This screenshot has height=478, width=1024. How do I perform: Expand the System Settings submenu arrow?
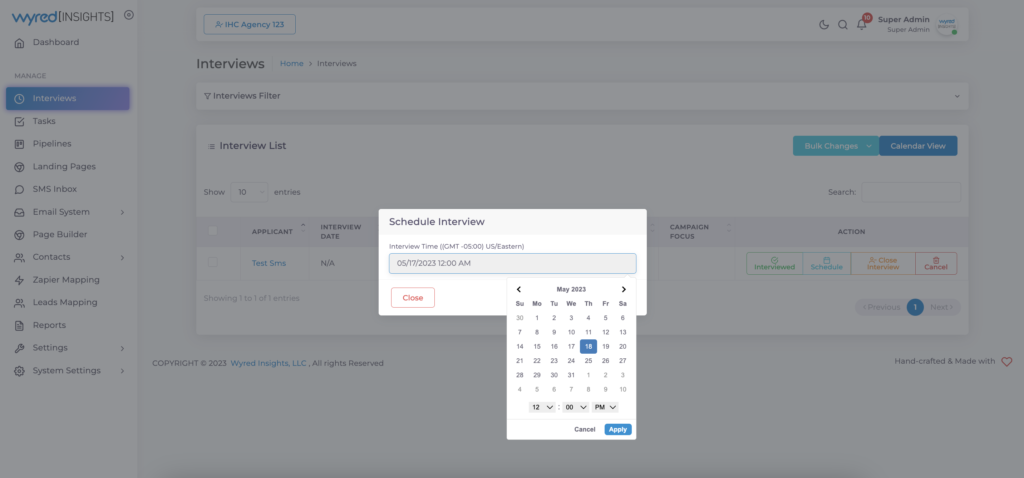pos(122,371)
